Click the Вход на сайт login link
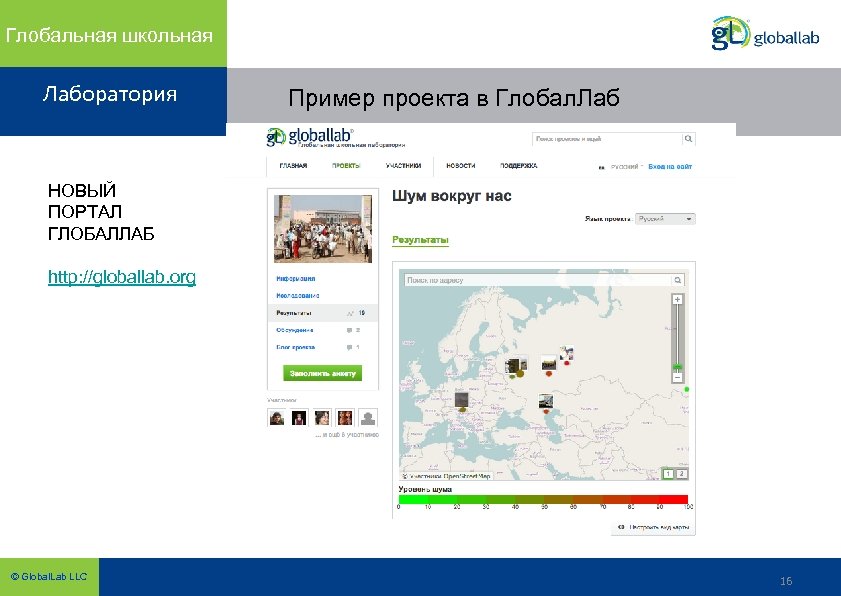The width and height of the screenshot is (841, 596). point(670,167)
